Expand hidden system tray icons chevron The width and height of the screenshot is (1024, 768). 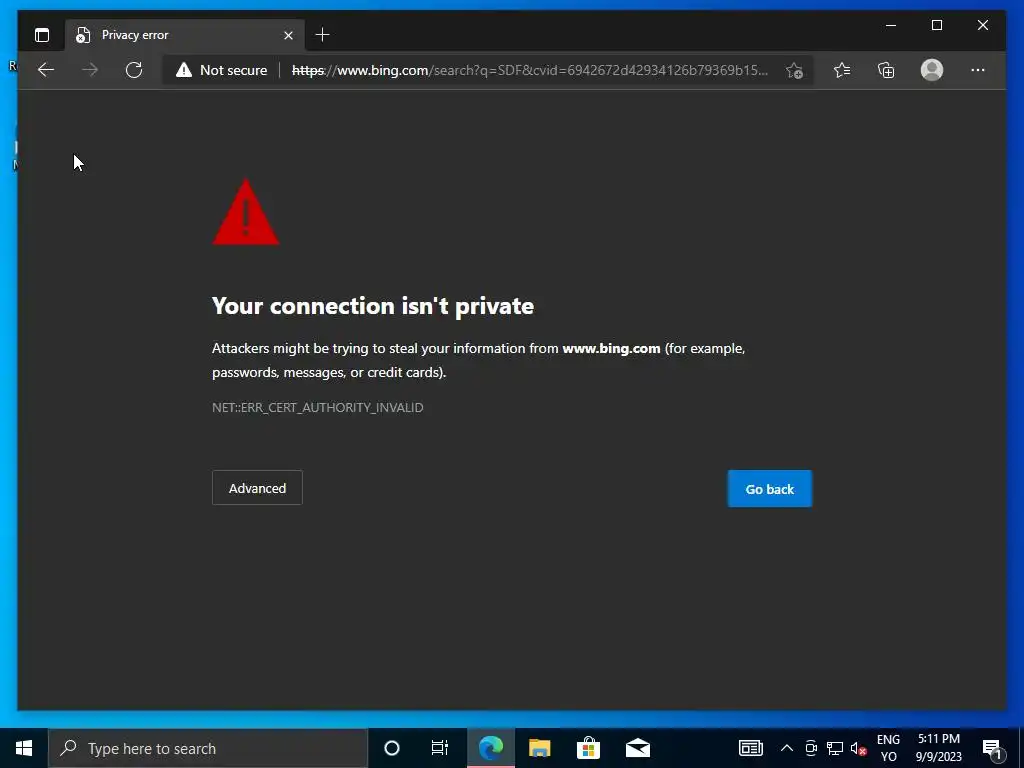(x=787, y=748)
